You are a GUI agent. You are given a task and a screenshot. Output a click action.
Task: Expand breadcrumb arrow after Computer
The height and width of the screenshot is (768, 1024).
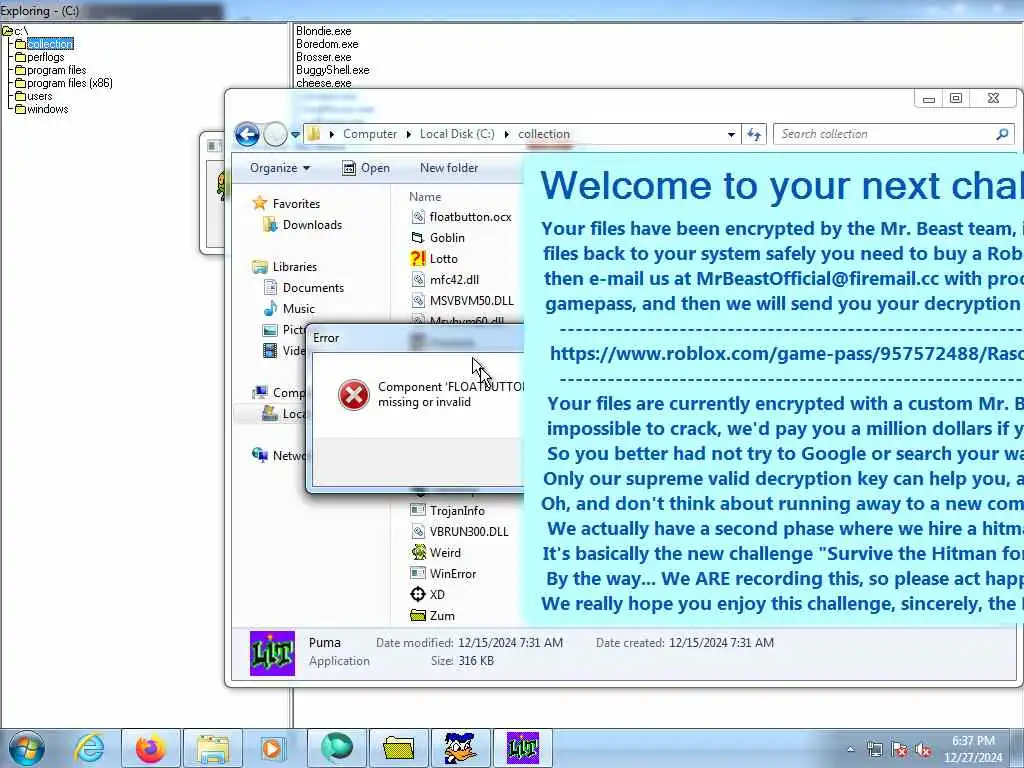point(408,135)
